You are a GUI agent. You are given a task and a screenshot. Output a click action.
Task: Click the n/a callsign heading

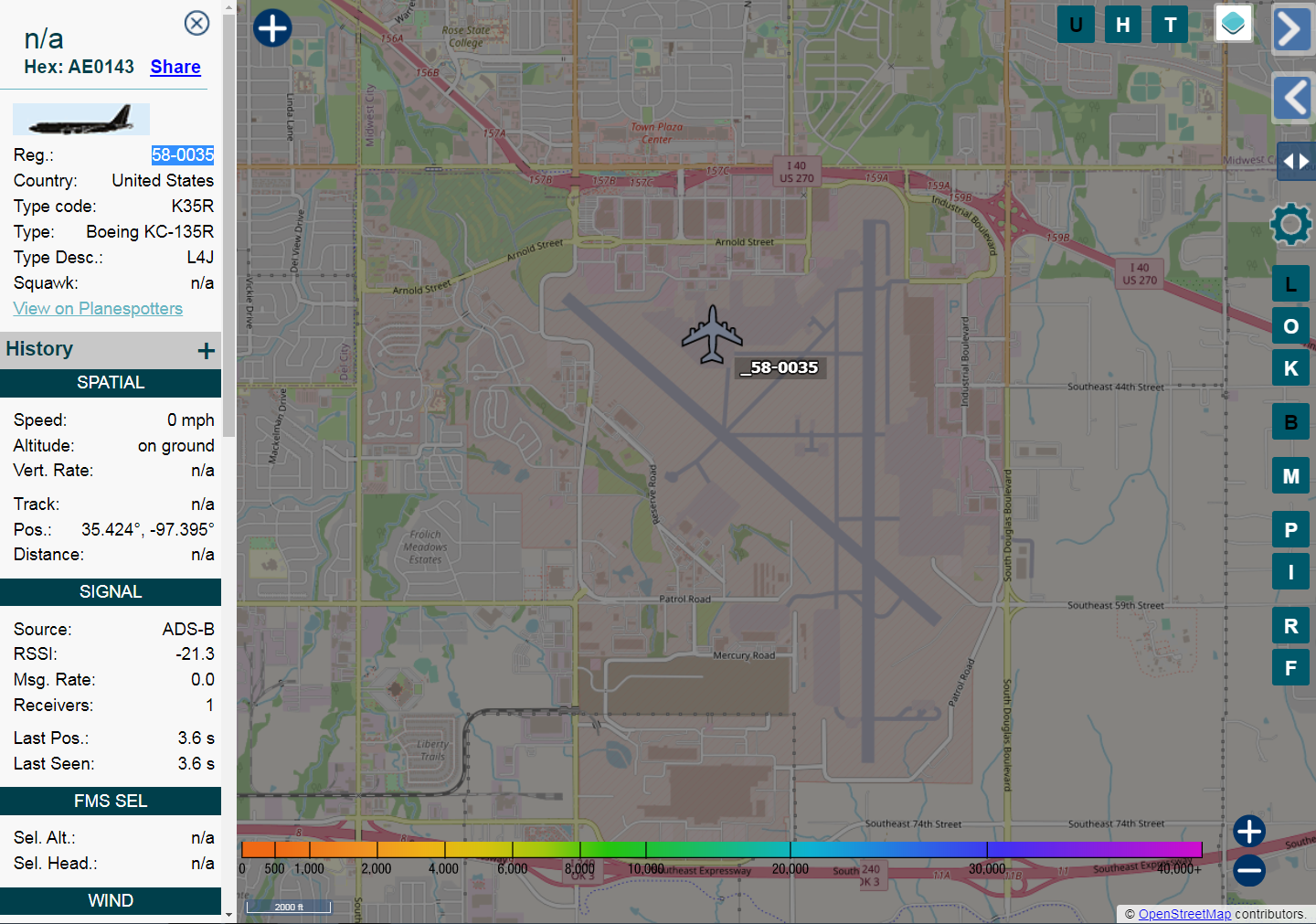[44, 38]
